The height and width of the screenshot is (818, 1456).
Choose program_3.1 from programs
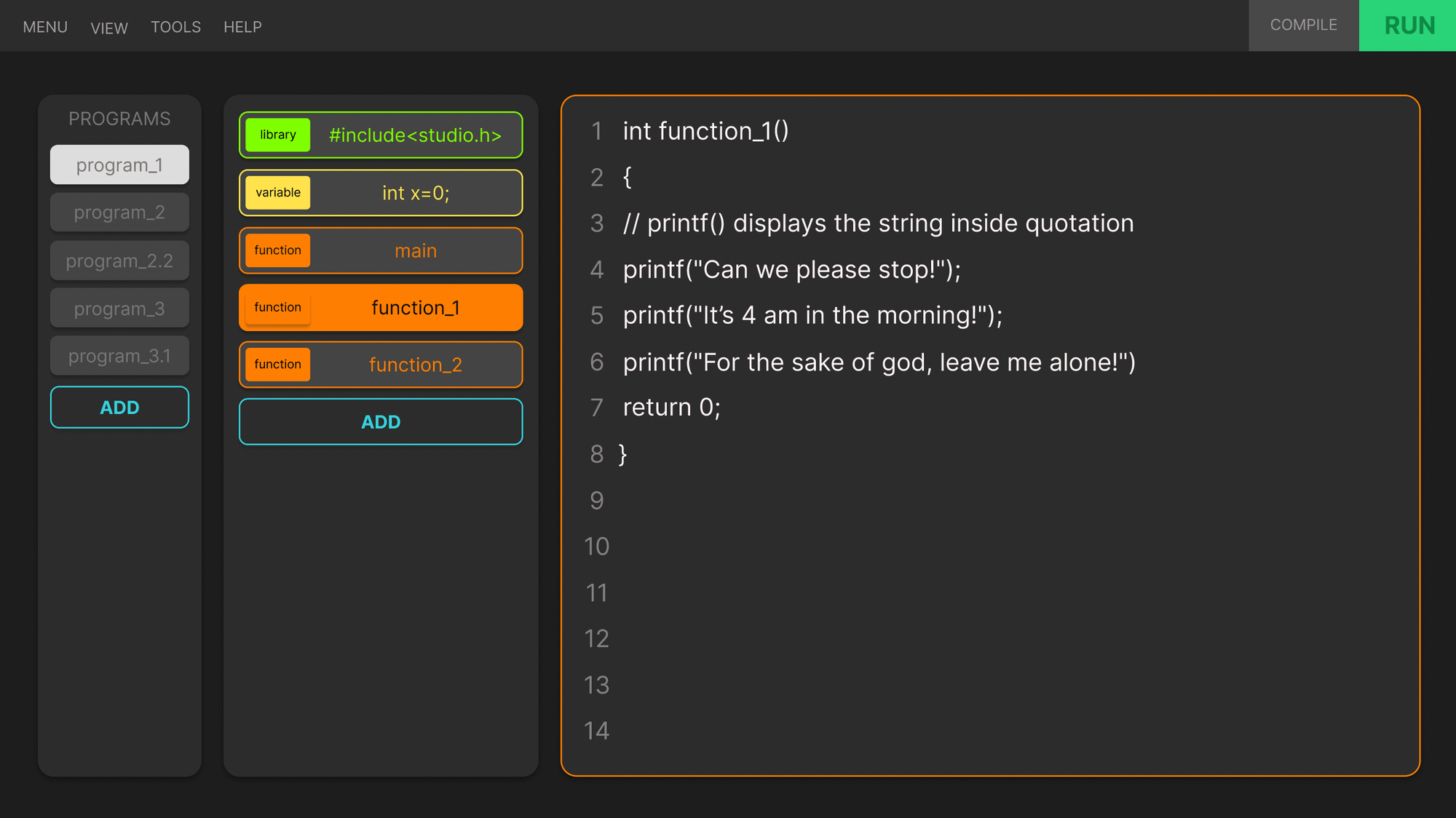point(119,356)
